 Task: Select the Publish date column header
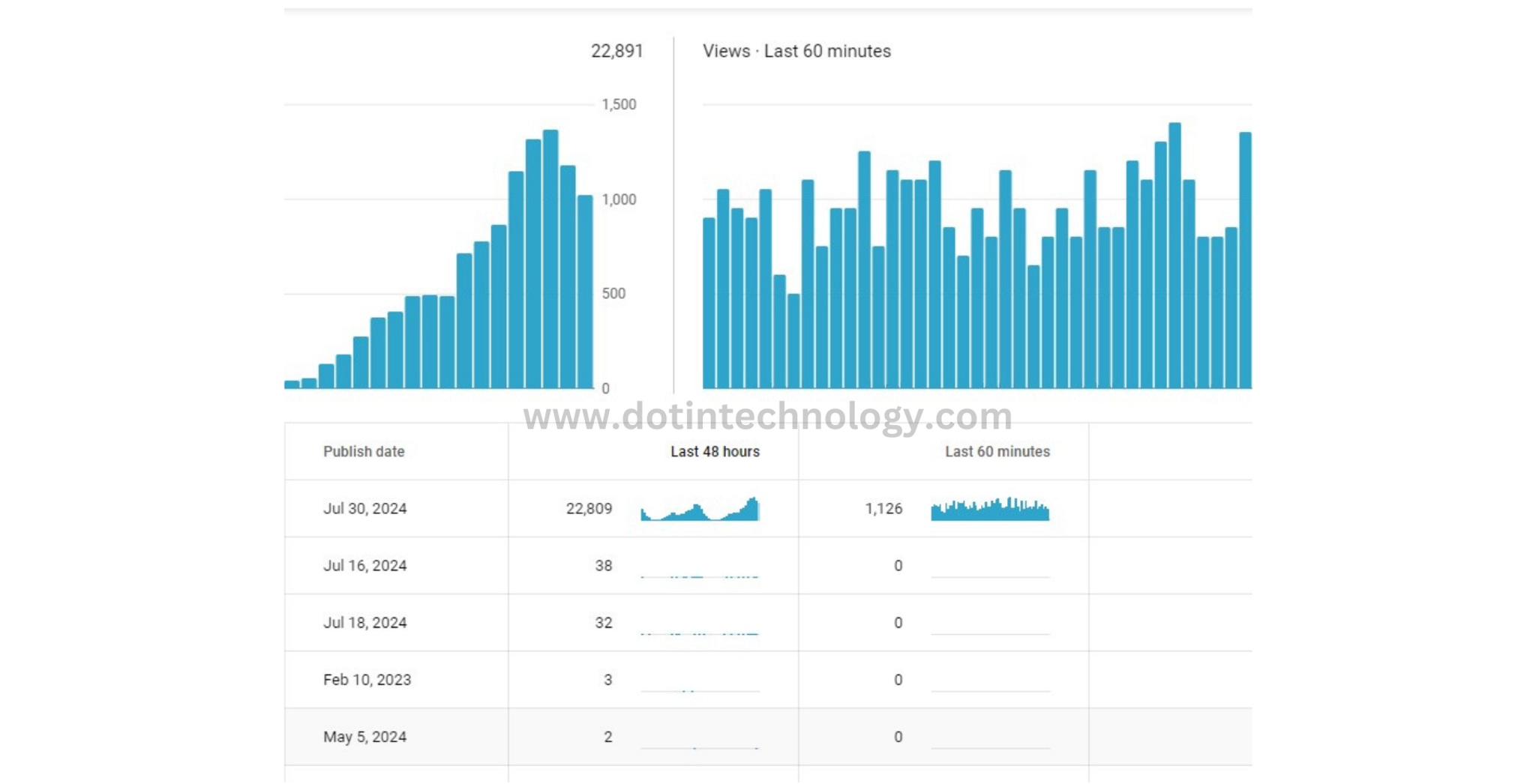(x=364, y=451)
